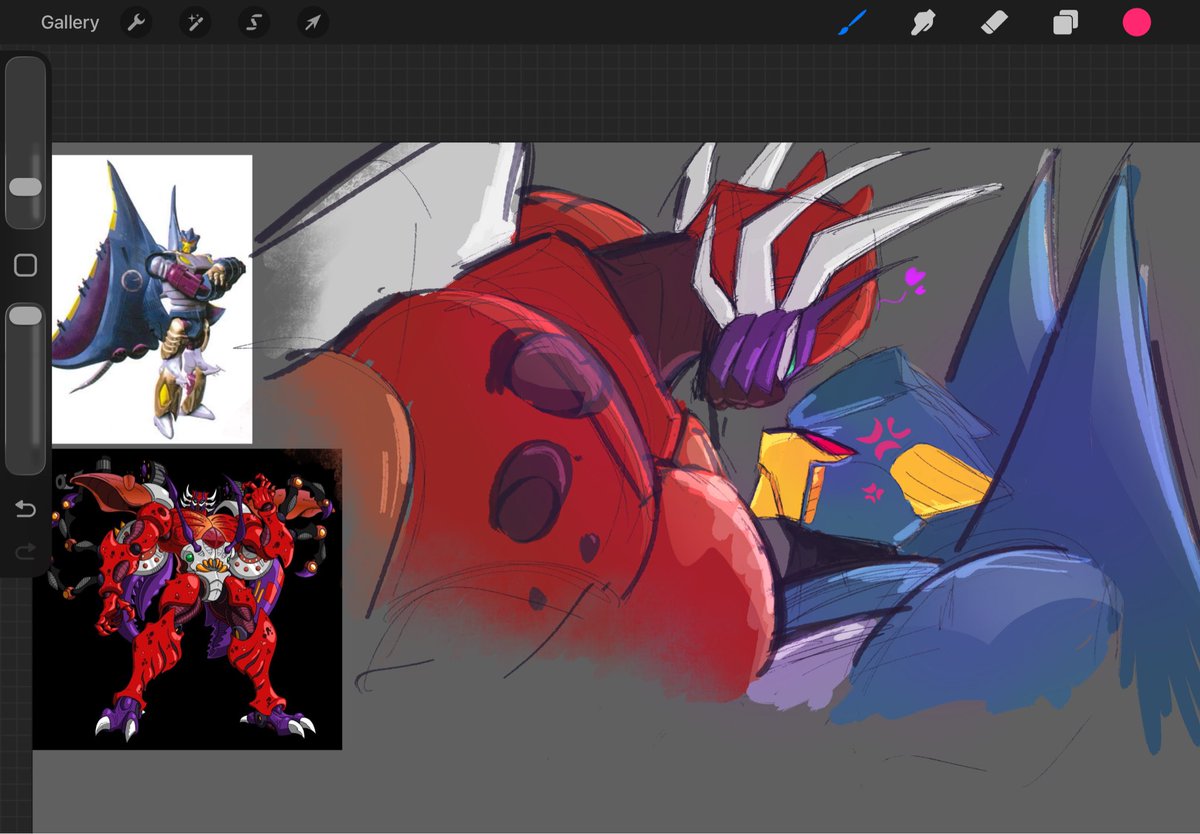Select the Eraser tool
This screenshot has height=834, width=1200.
994,22
